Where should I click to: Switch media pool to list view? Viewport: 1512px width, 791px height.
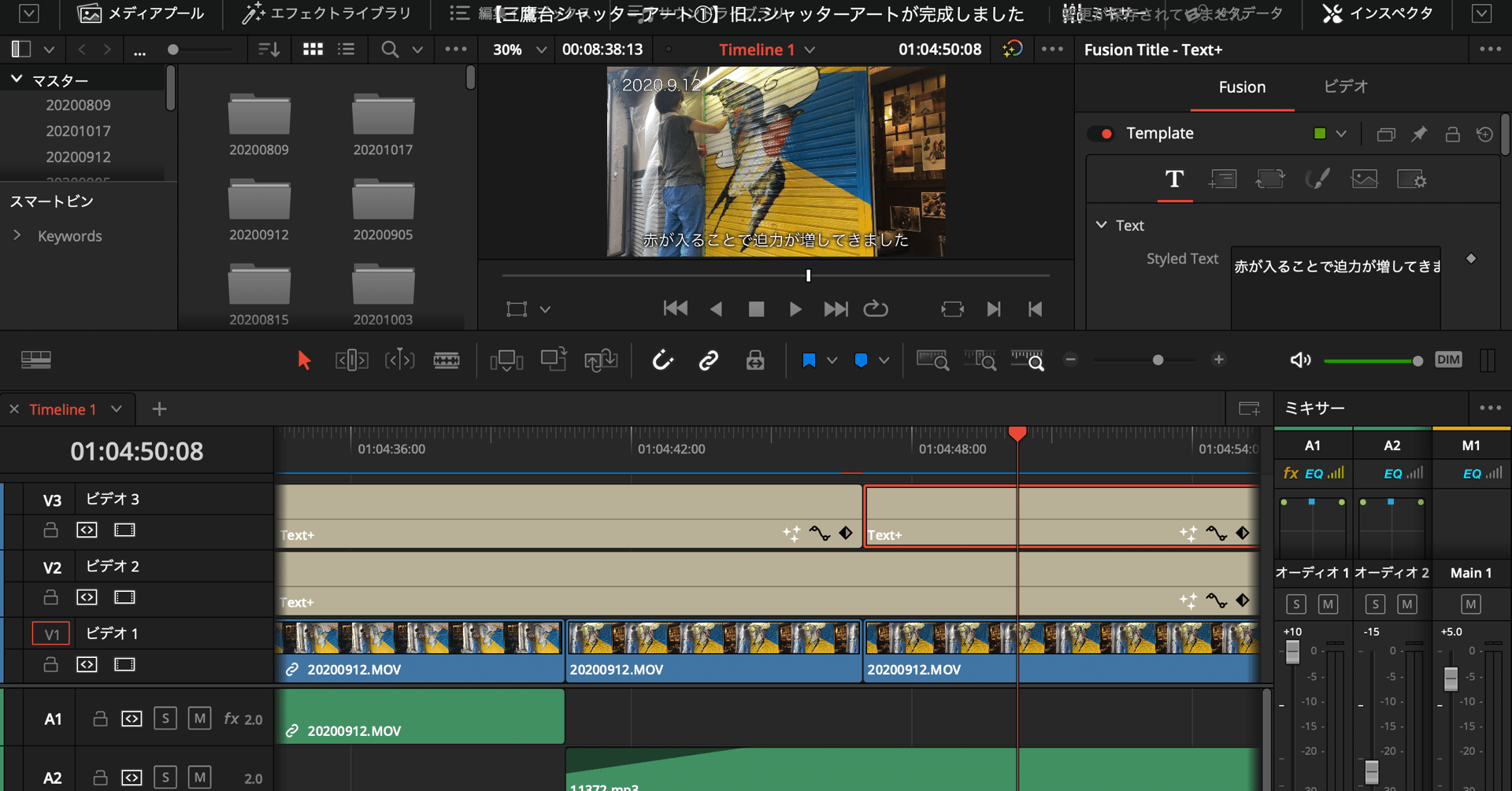coord(346,49)
